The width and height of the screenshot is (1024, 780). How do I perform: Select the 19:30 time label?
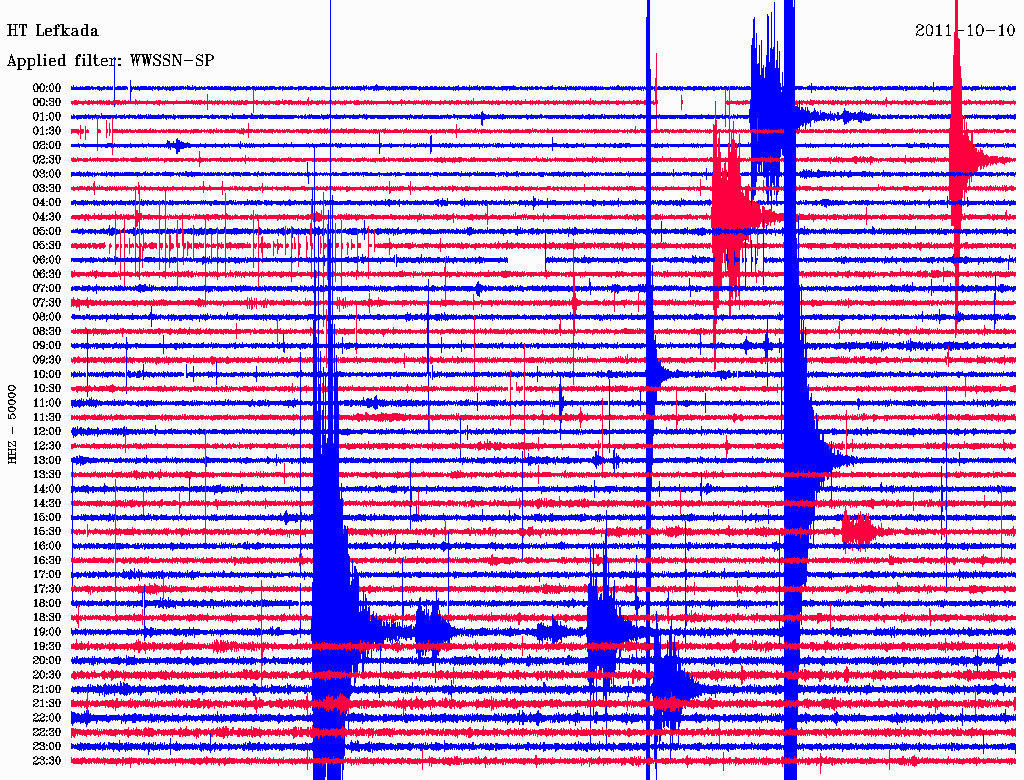47,646
